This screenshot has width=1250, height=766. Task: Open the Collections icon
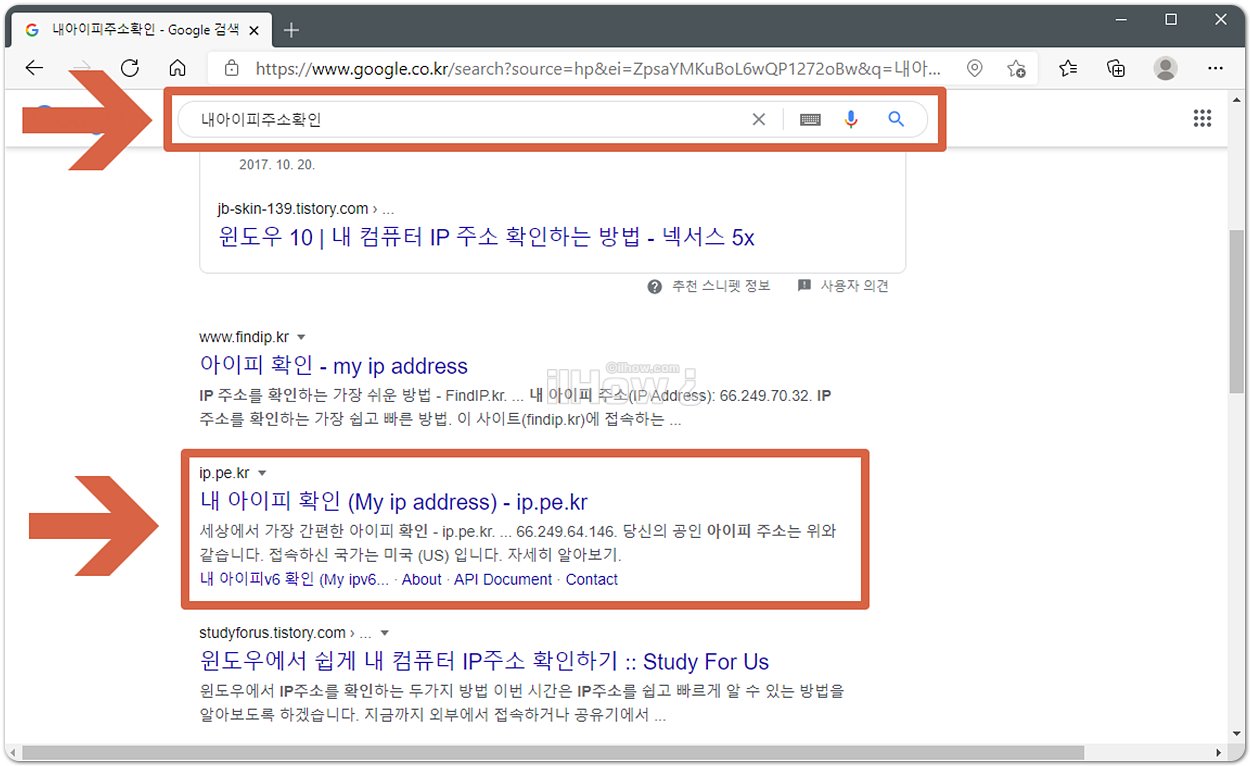click(x=1116, y=68)
